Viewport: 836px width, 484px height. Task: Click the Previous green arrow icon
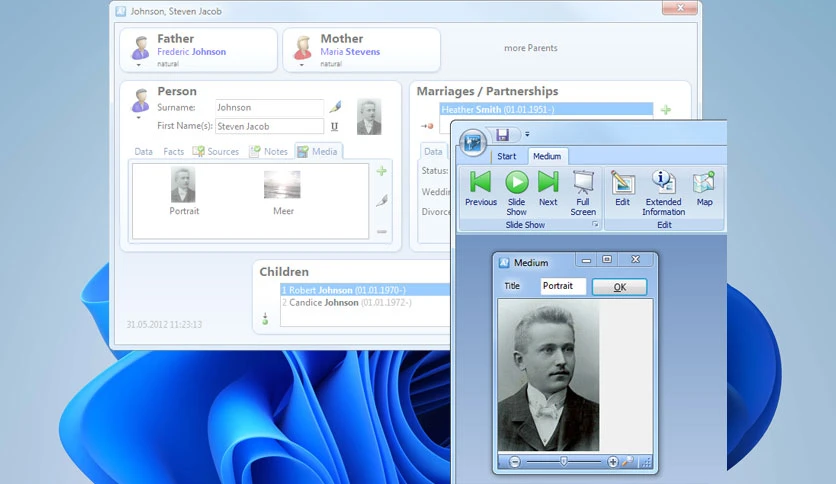(480, 182)
